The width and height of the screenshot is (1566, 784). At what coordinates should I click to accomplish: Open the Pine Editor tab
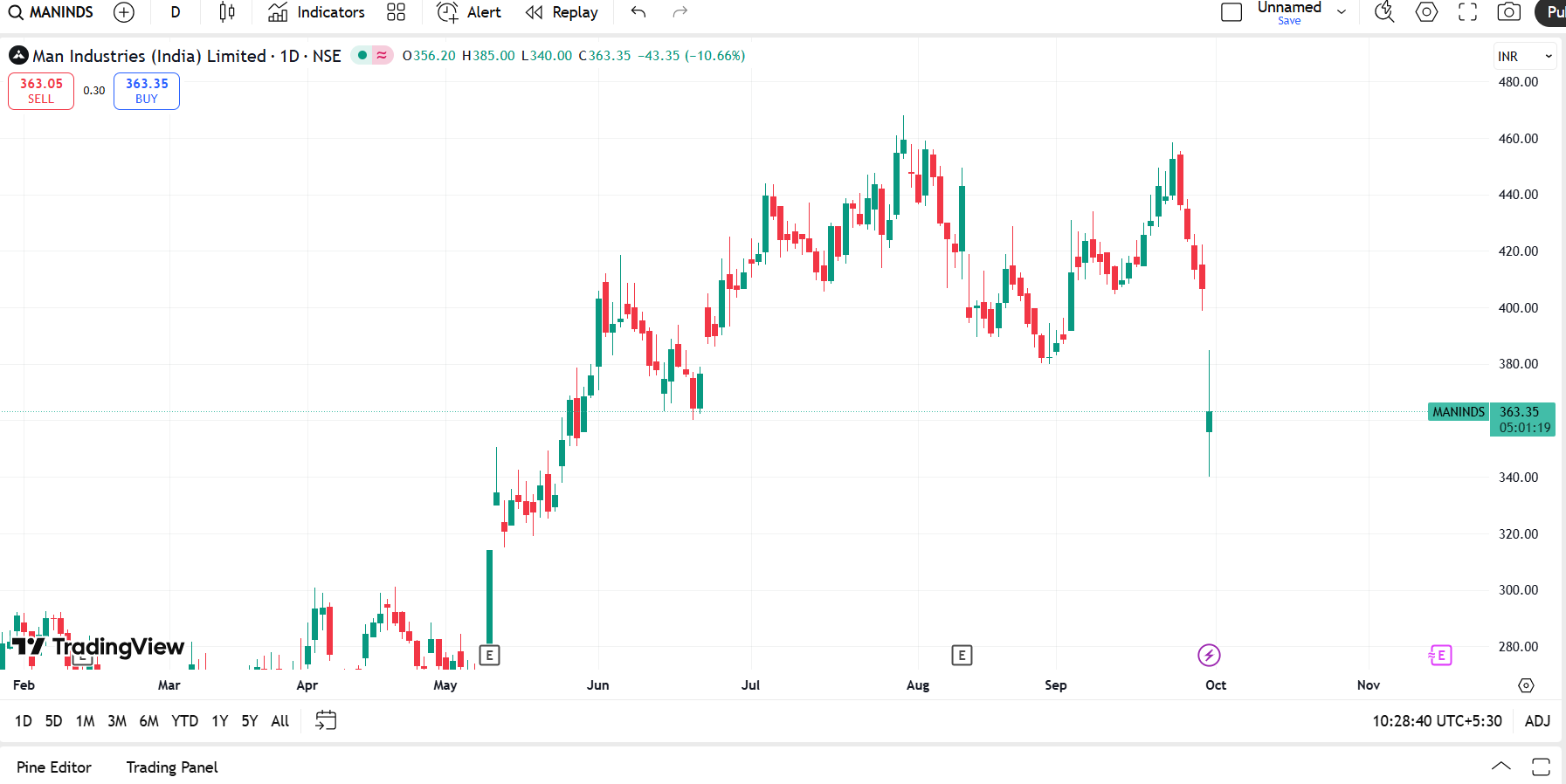[x=54, y=767]
